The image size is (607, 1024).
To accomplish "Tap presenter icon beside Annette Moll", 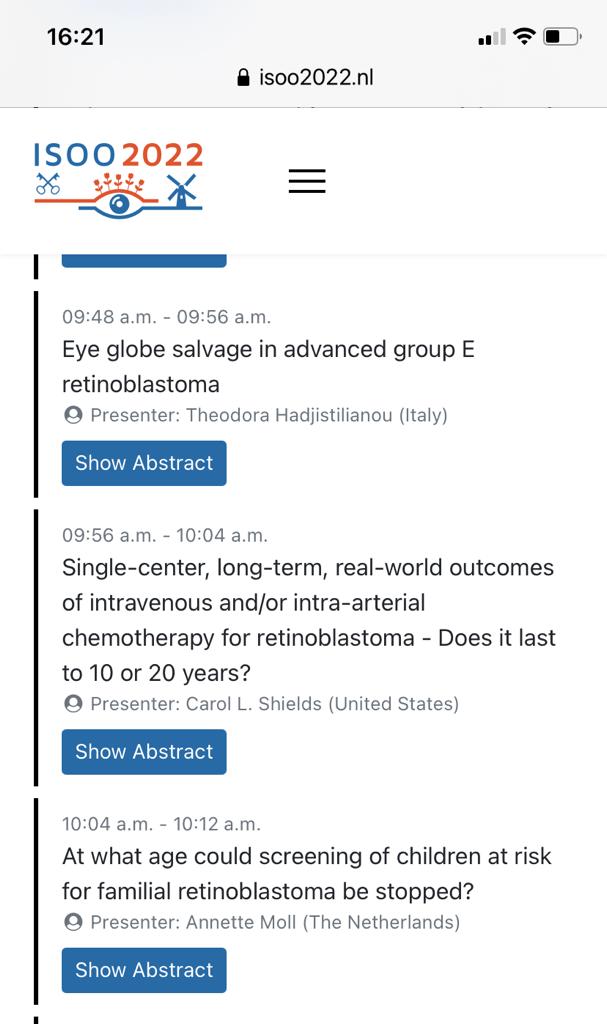I will (72, 922).
